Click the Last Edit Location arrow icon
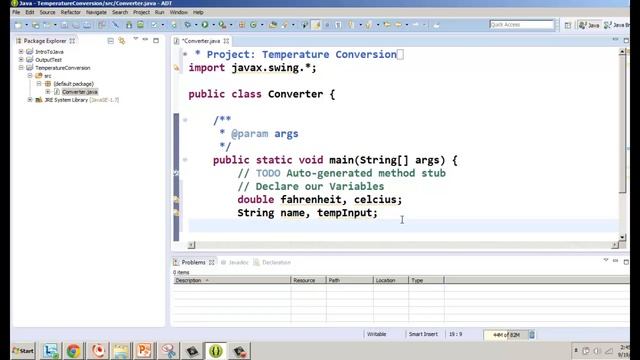Viewport: 640px width, 360px height. pos(387,25)
